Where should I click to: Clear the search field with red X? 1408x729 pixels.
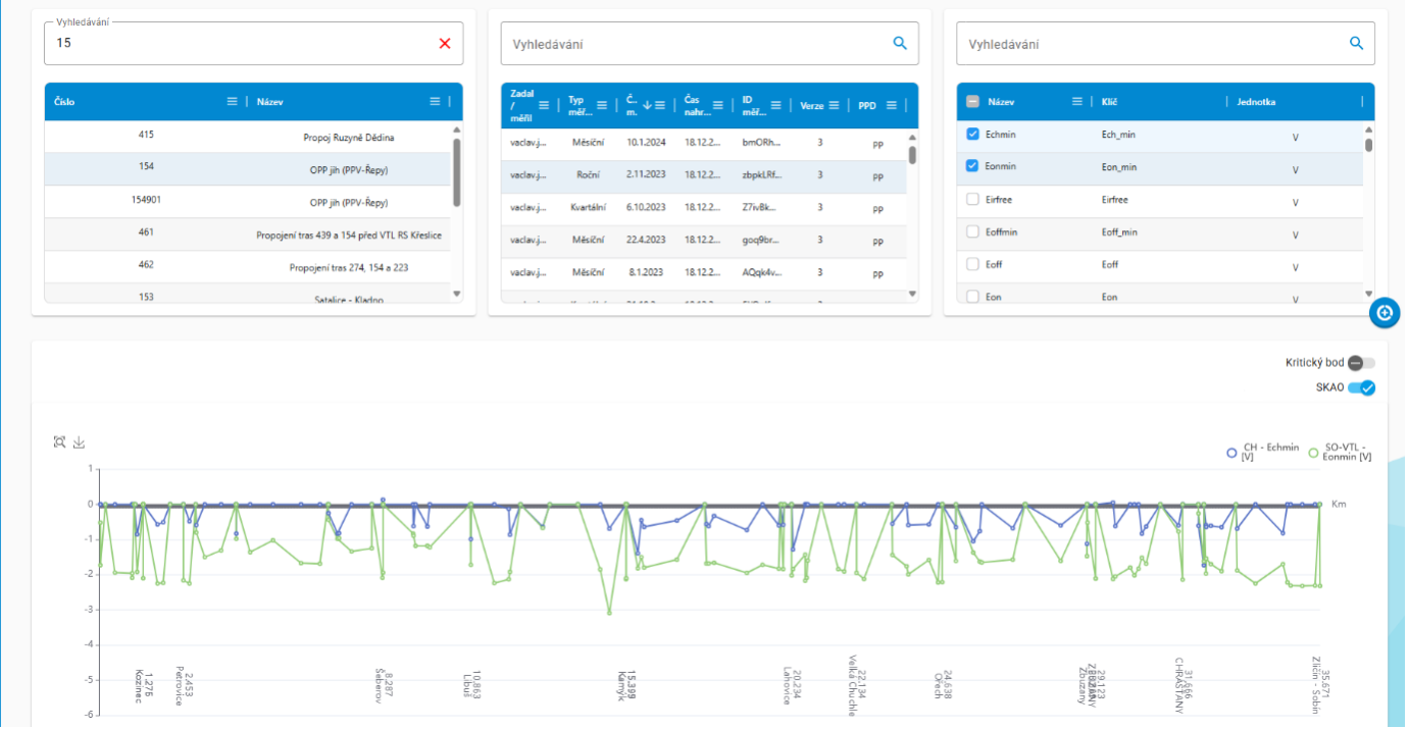pos(445,43)
